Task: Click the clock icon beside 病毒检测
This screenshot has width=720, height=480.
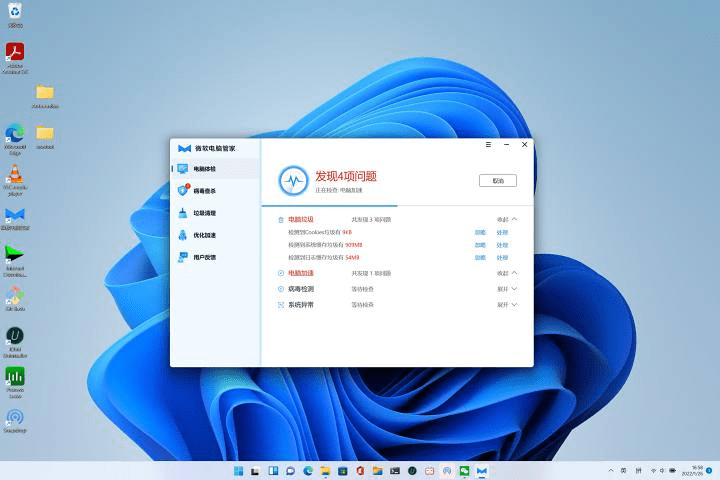Action: (x=281, y=289)
